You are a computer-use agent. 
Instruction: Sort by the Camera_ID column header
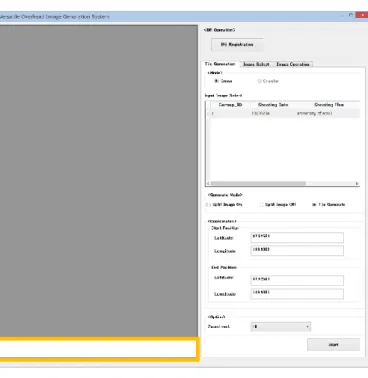[230, 105]
